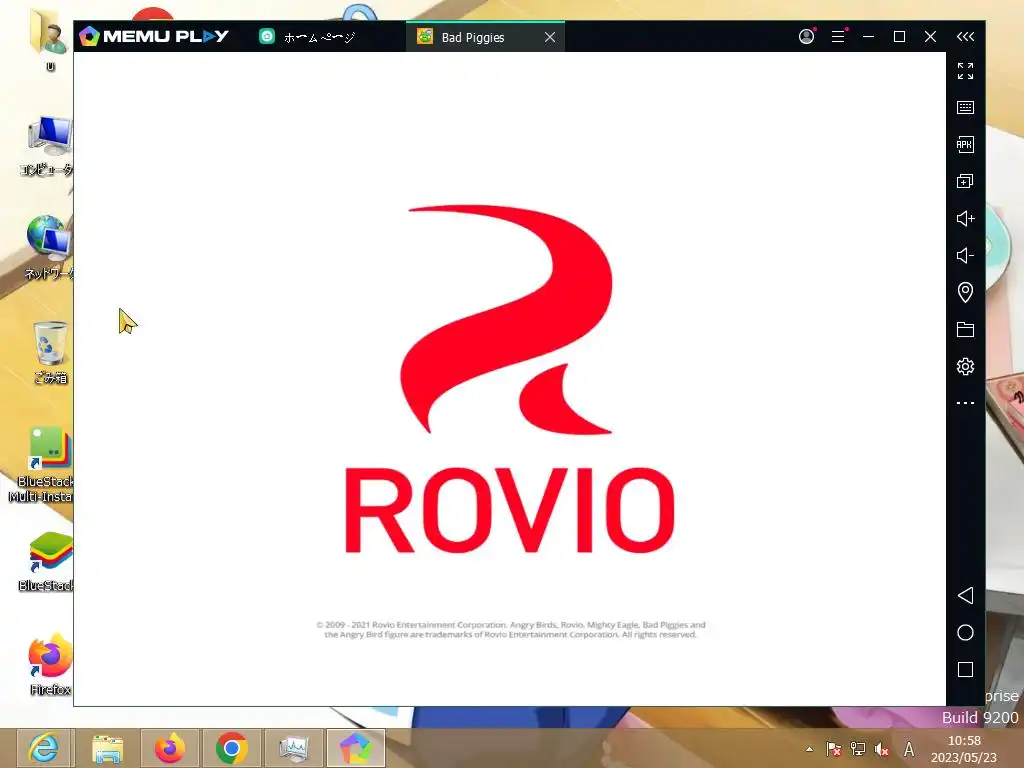
Task: Open the MEmu account profile icon
Action: (807, 37)
